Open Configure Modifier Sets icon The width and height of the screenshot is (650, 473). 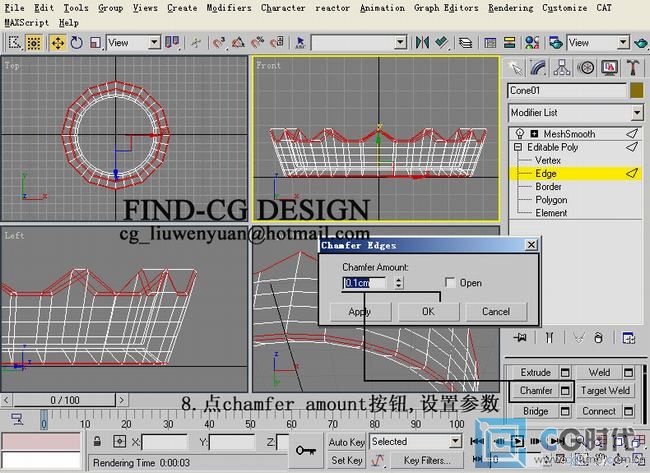pos(628,338)
